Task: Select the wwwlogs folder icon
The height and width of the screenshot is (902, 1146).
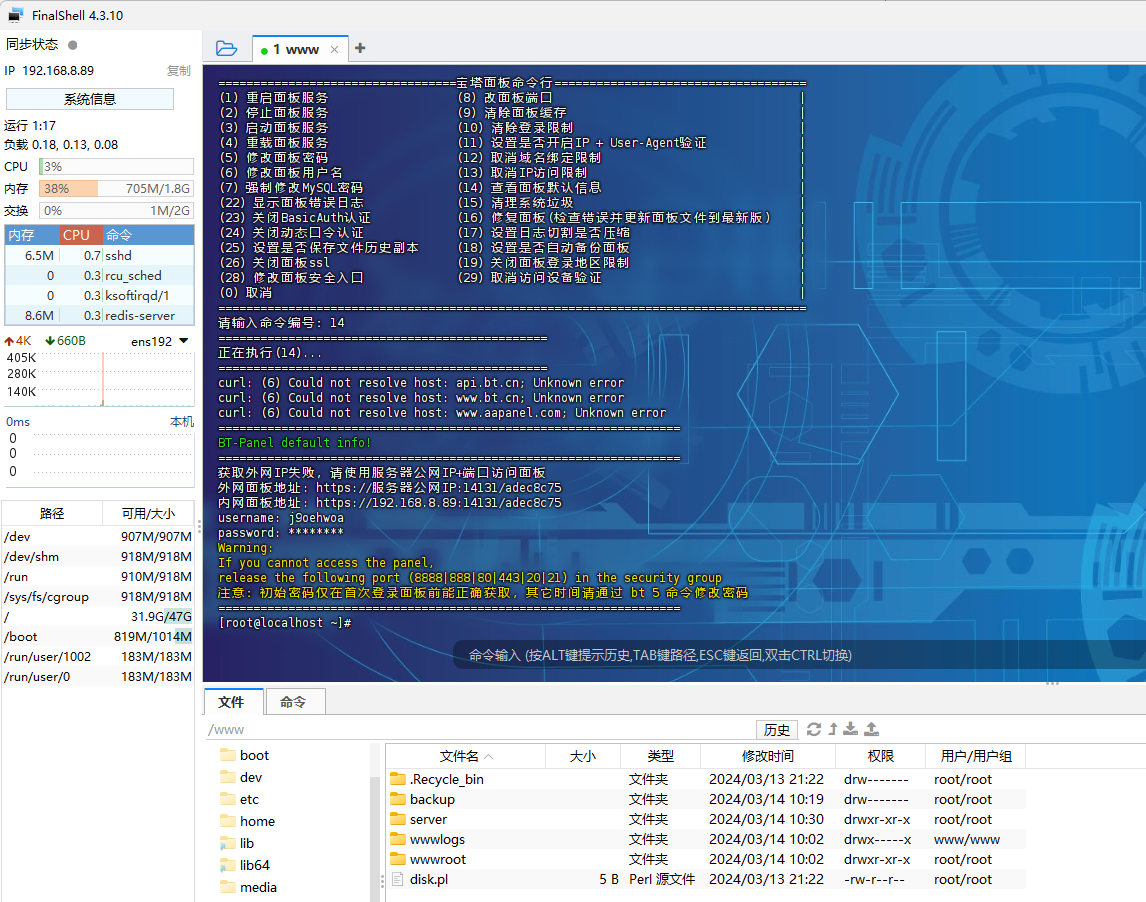Action: (x=398, y=839)
